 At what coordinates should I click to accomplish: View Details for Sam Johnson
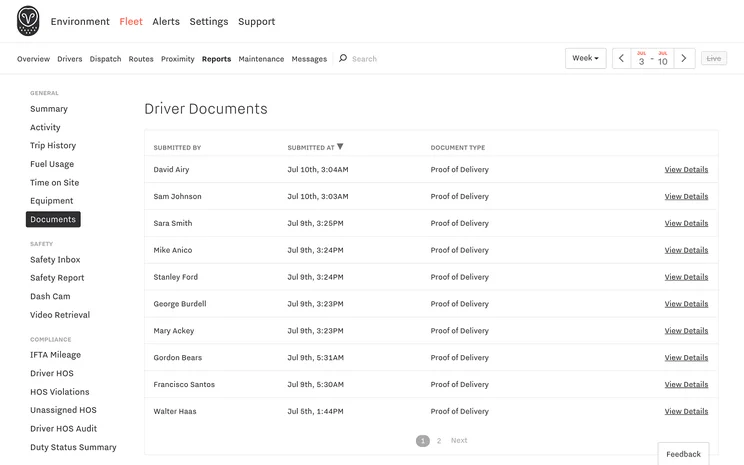[686, 196]
